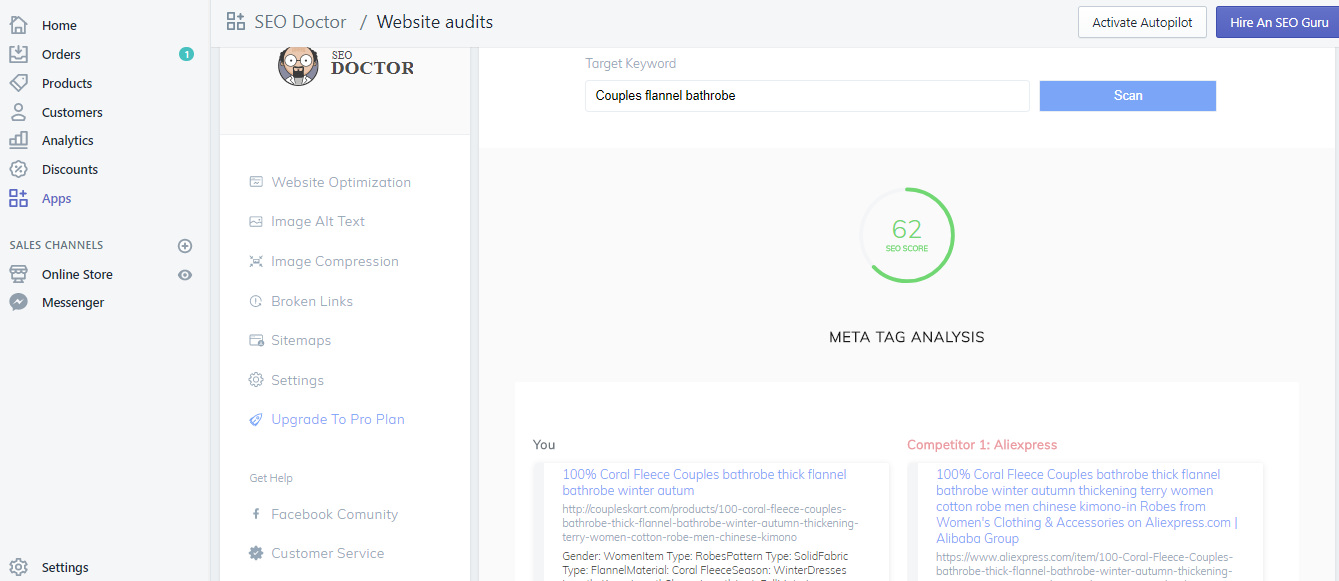Click the 'Competitor 1: Aliexpress' heading
Screen dimensions: 1339x581
pos(982,444)
